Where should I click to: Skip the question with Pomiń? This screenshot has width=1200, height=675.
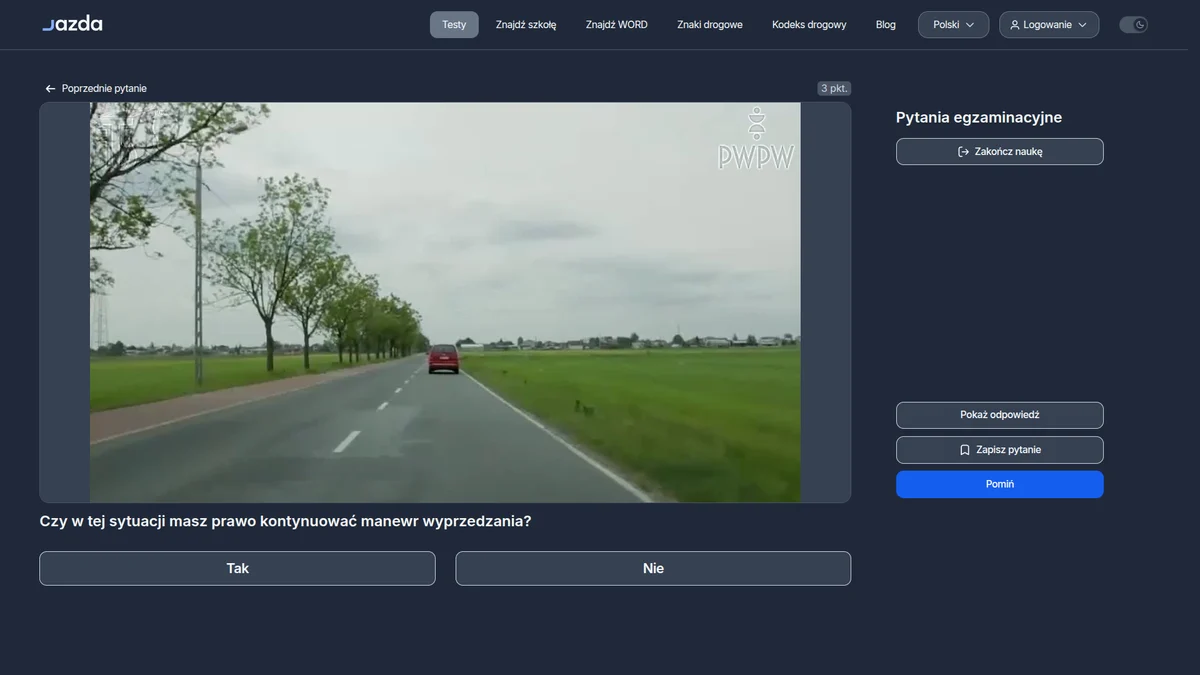pos(1000,484)
